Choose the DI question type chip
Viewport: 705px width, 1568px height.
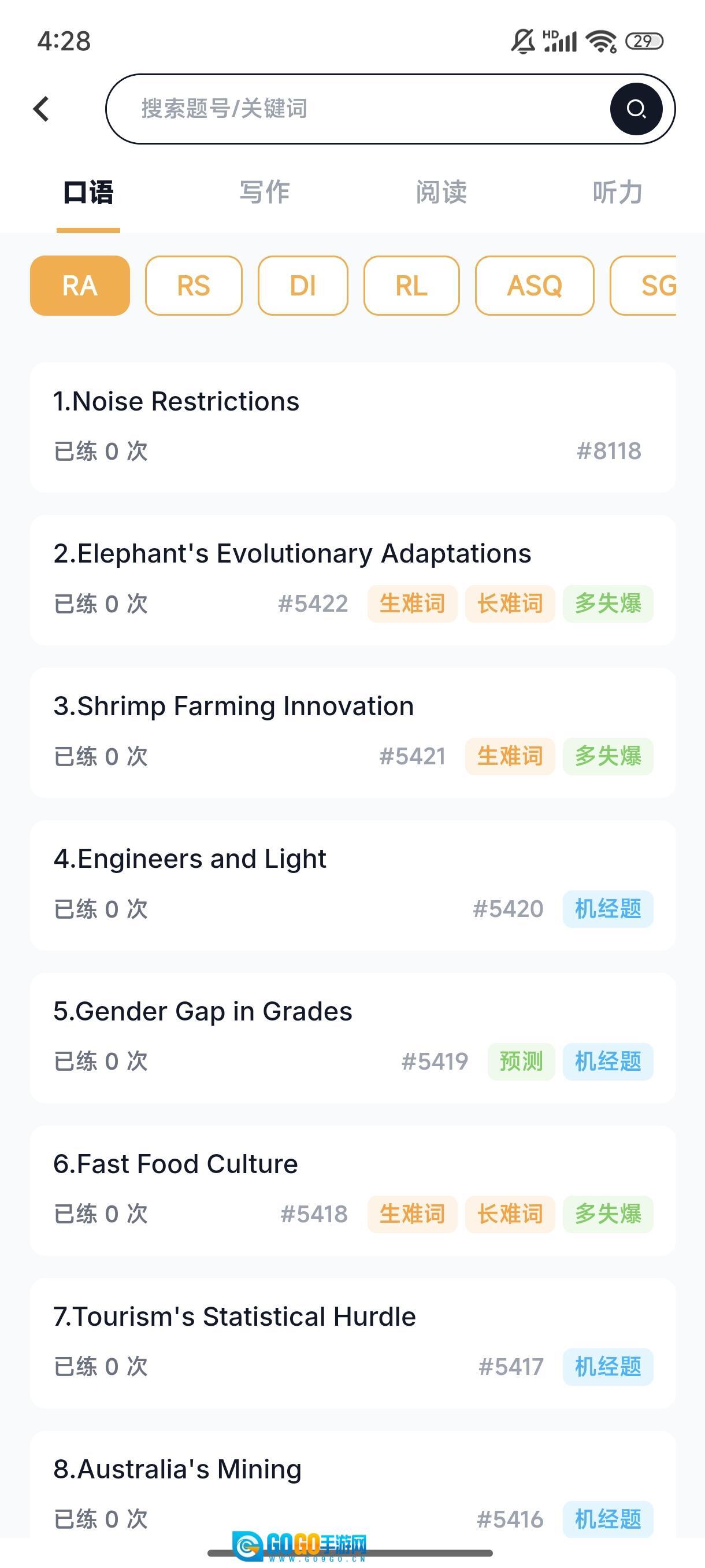pos(303,286)
